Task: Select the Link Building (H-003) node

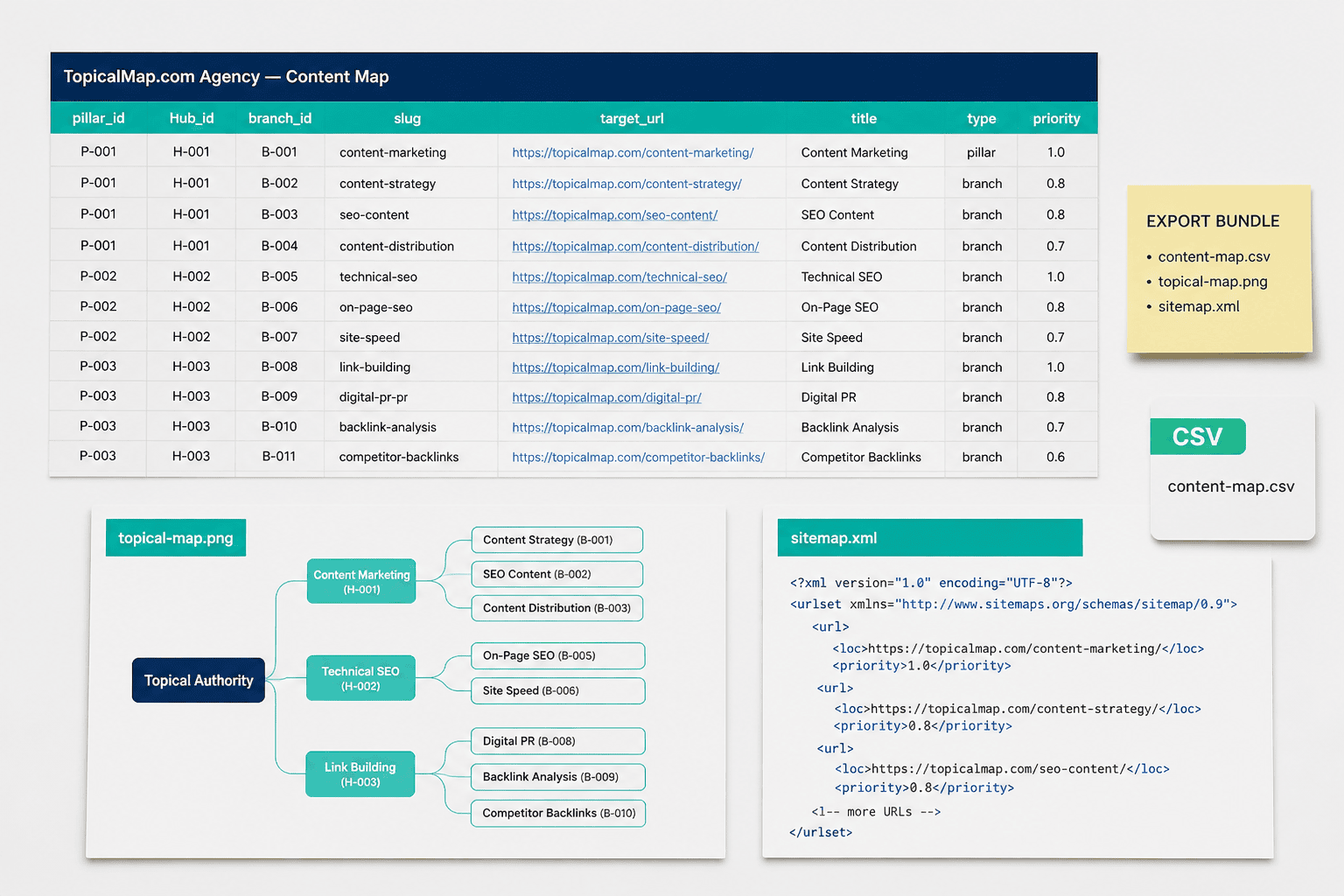Action: tap(360, 773)
